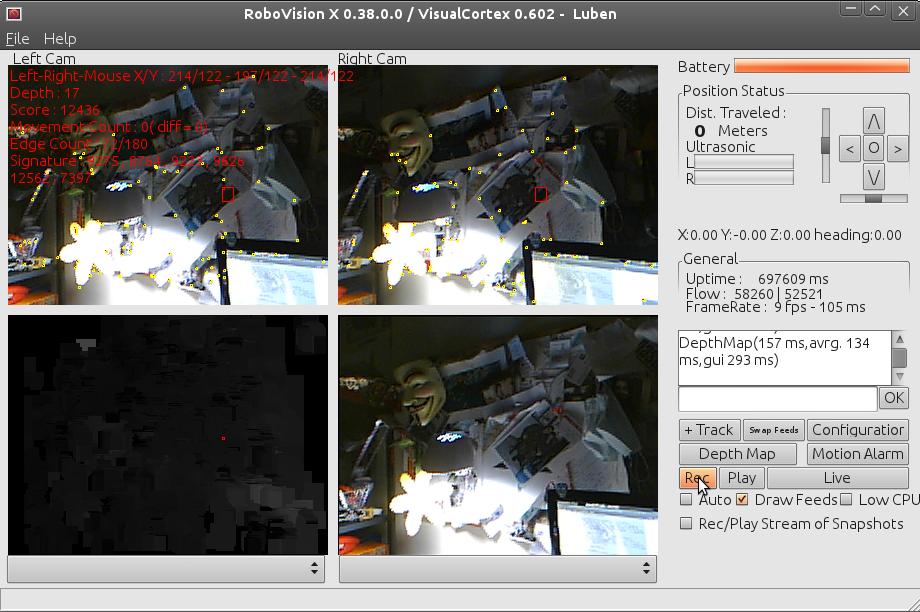Click the Right Cam video feed
This screenshot has width=920, height=612.
coord(498,185)
